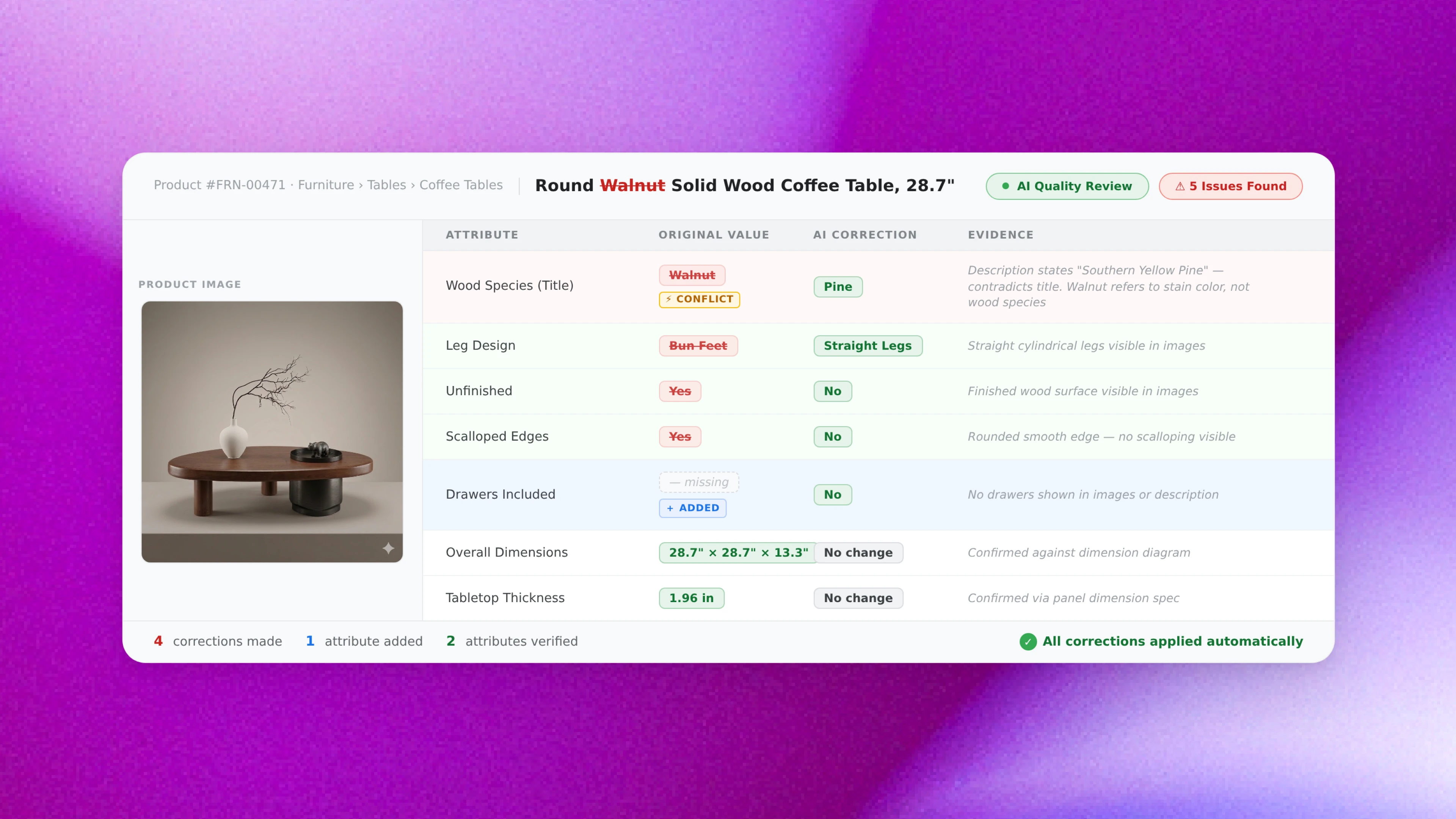Viewport: 1456px width, 819px height.
Task: Click the CONFLICT lightning badge
Action: pos(699,299)
